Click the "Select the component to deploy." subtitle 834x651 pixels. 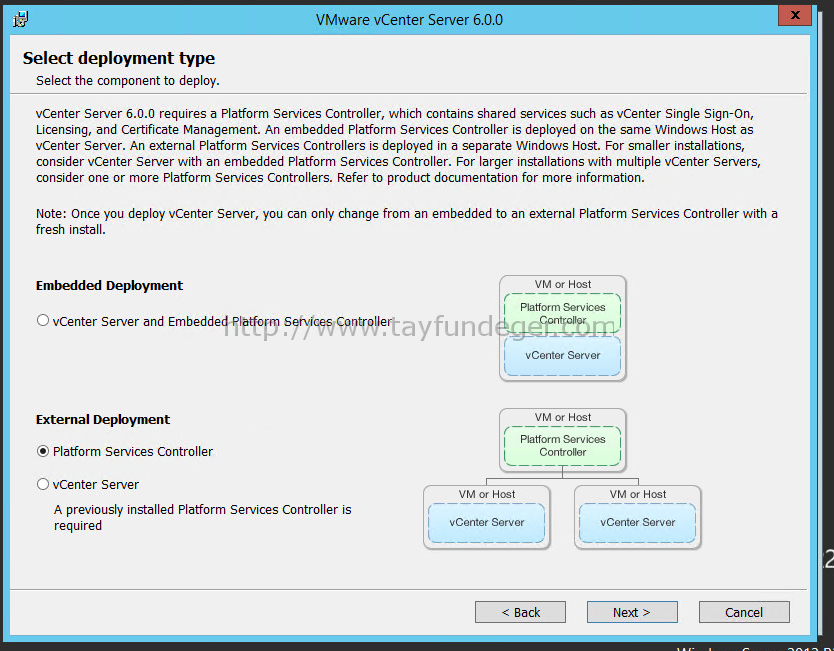click(x=128, y=81)
